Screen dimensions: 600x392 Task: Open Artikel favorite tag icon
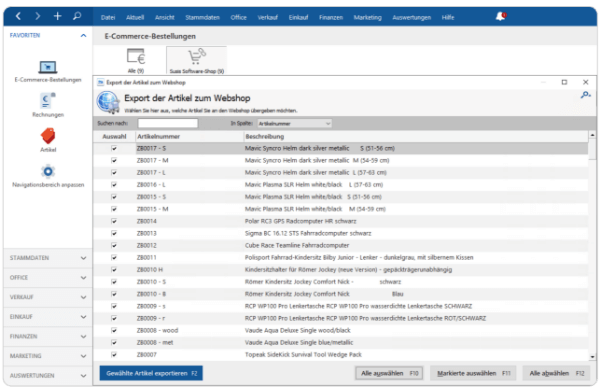coord(48,136)
